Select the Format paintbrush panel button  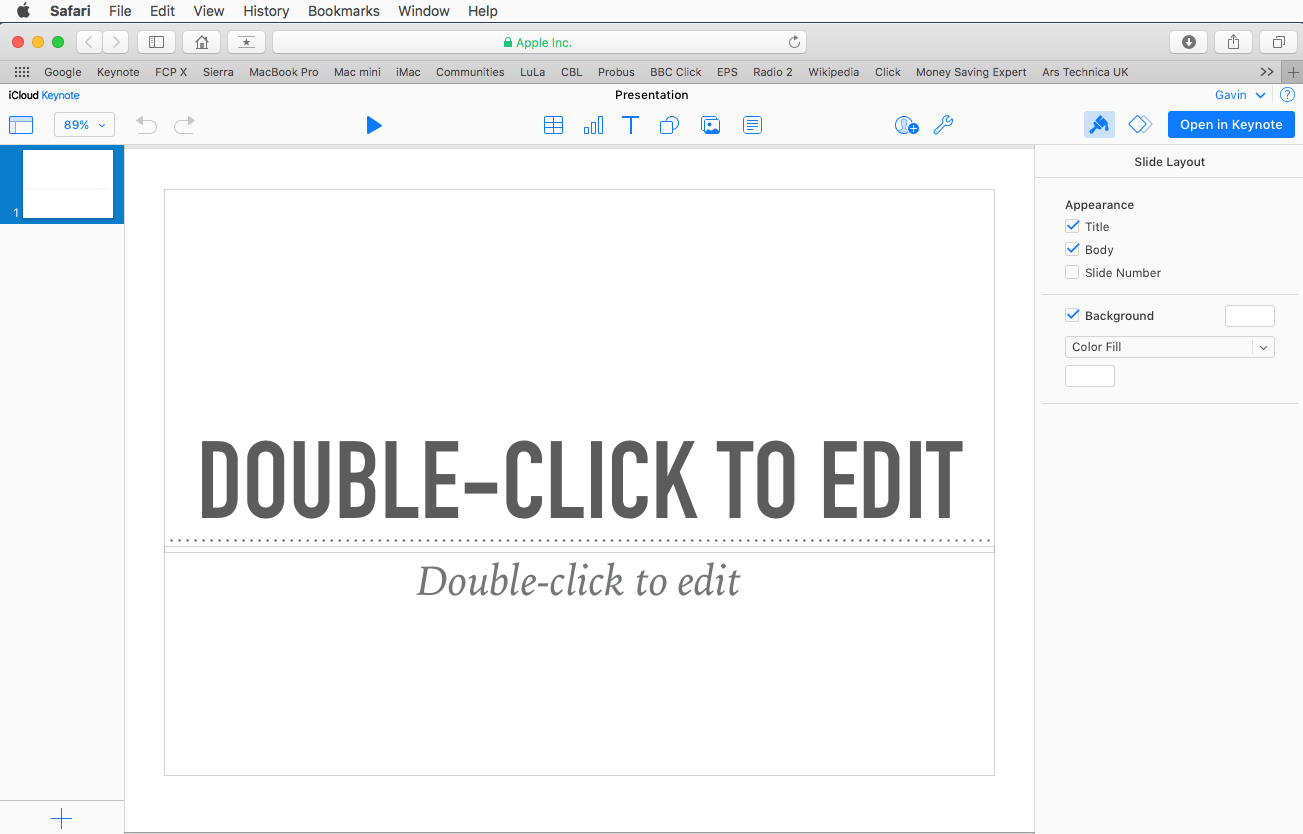point(1099,124)
